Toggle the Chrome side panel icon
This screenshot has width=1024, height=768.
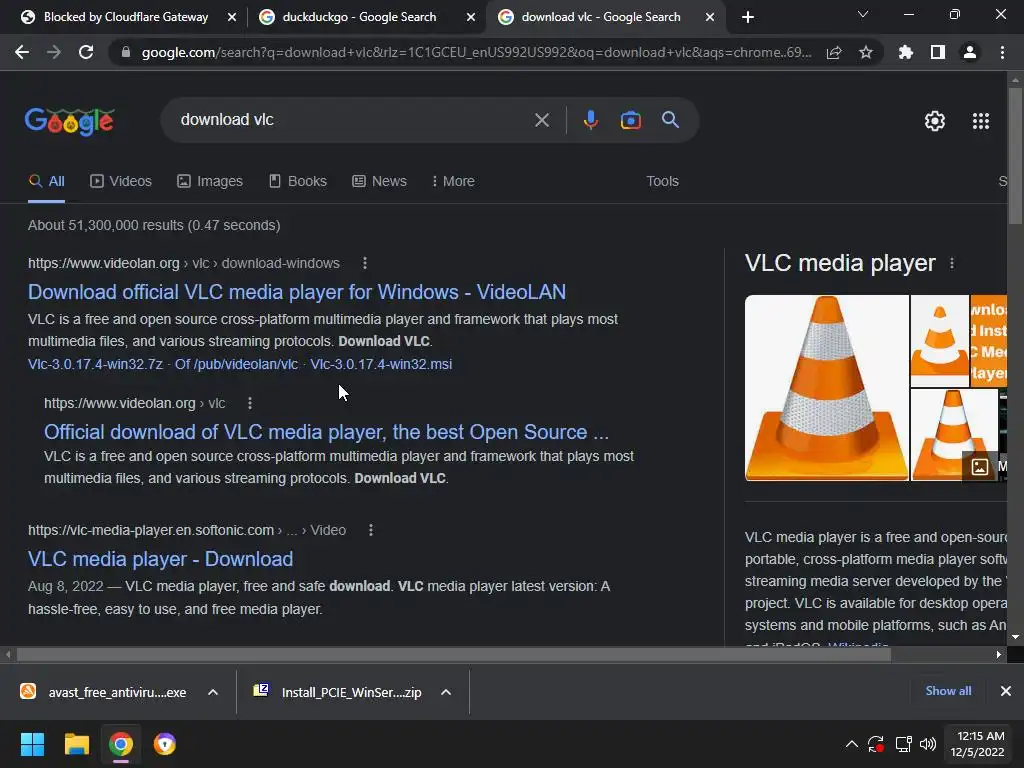[x=938, y=52]
